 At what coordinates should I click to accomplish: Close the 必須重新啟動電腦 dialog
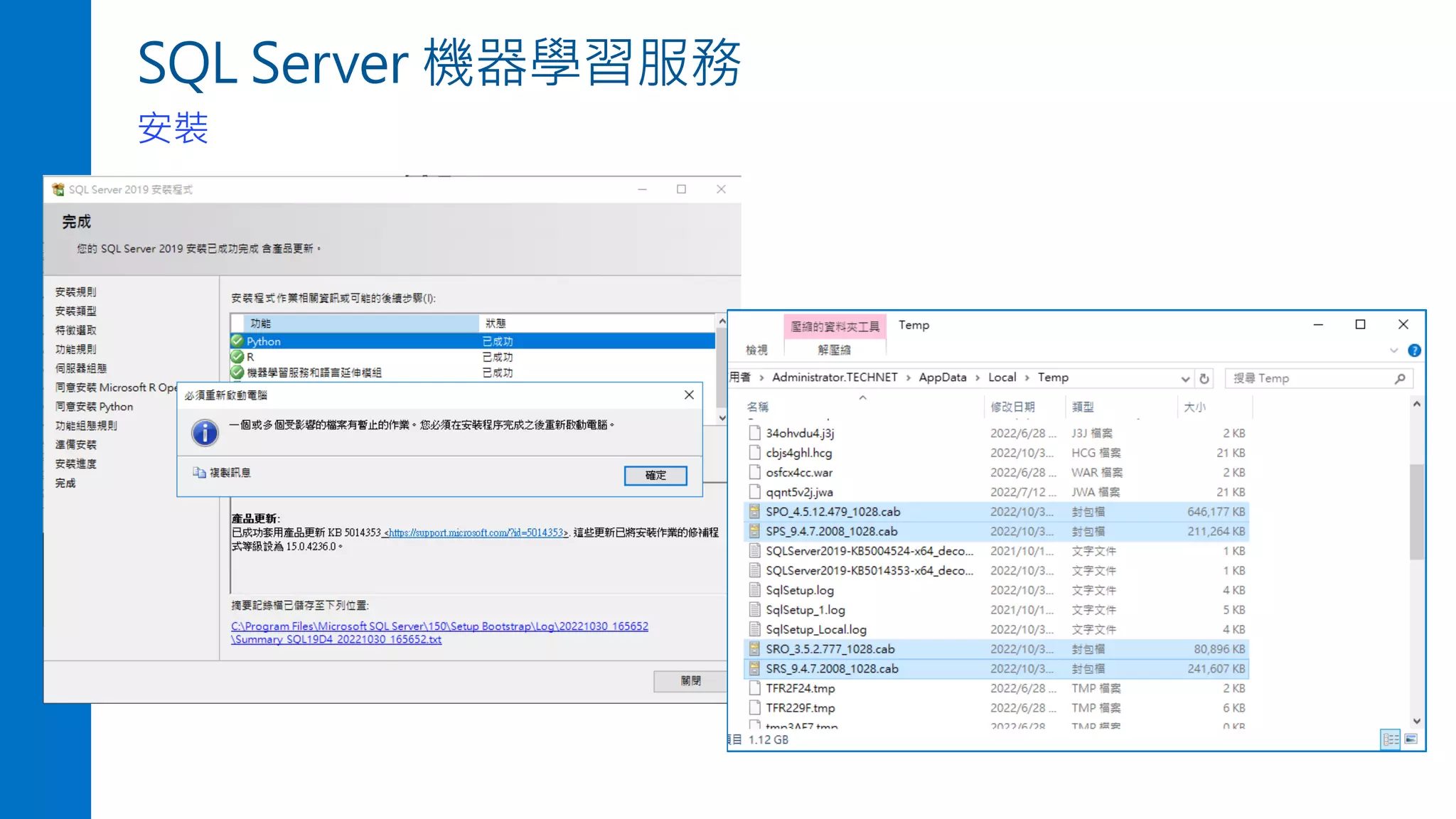(689, 395)
